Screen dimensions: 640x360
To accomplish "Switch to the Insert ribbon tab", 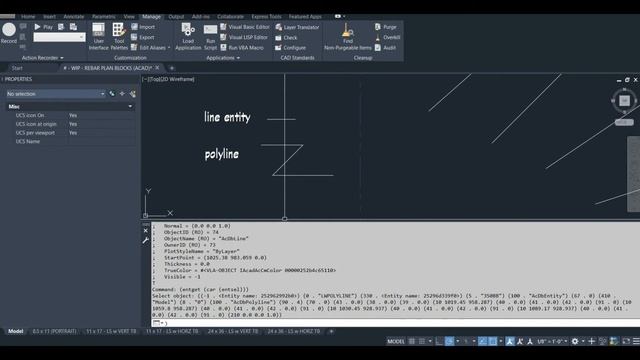I will click(49, 17).
